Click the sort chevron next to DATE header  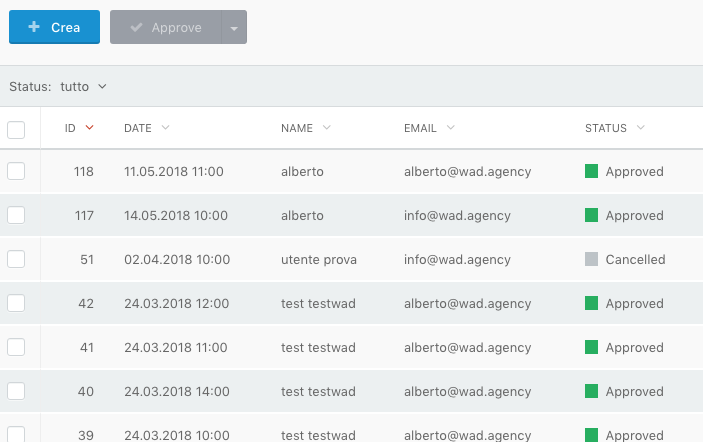point(165,128)
